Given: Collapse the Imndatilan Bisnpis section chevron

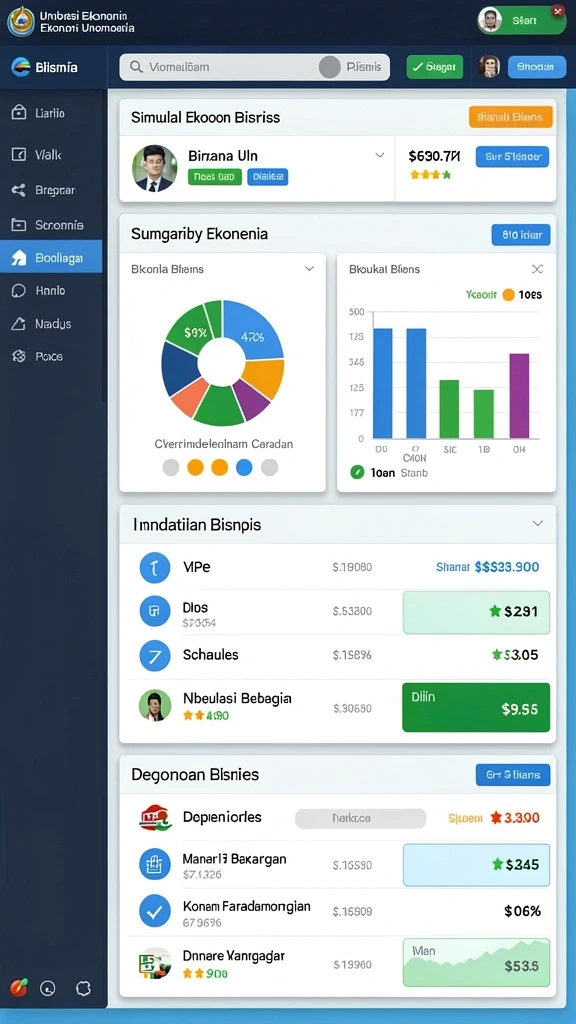Looking at the screenshot, I should 537,523.
